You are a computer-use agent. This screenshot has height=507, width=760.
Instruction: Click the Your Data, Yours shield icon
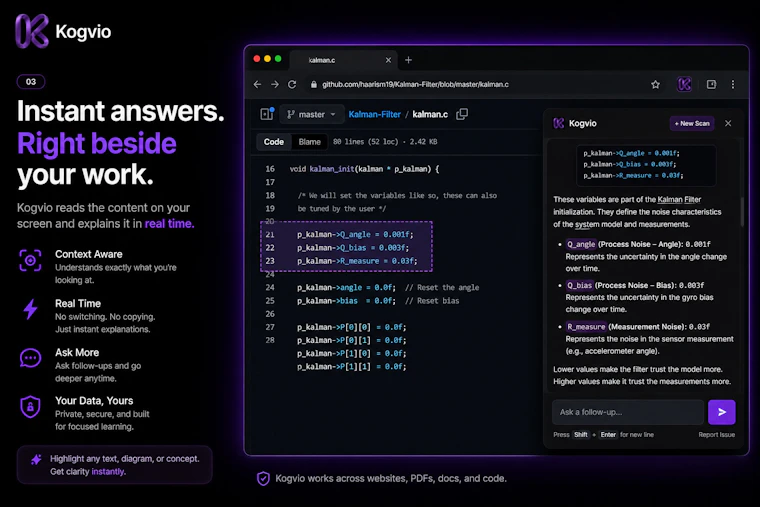click(x=30, y=407)
